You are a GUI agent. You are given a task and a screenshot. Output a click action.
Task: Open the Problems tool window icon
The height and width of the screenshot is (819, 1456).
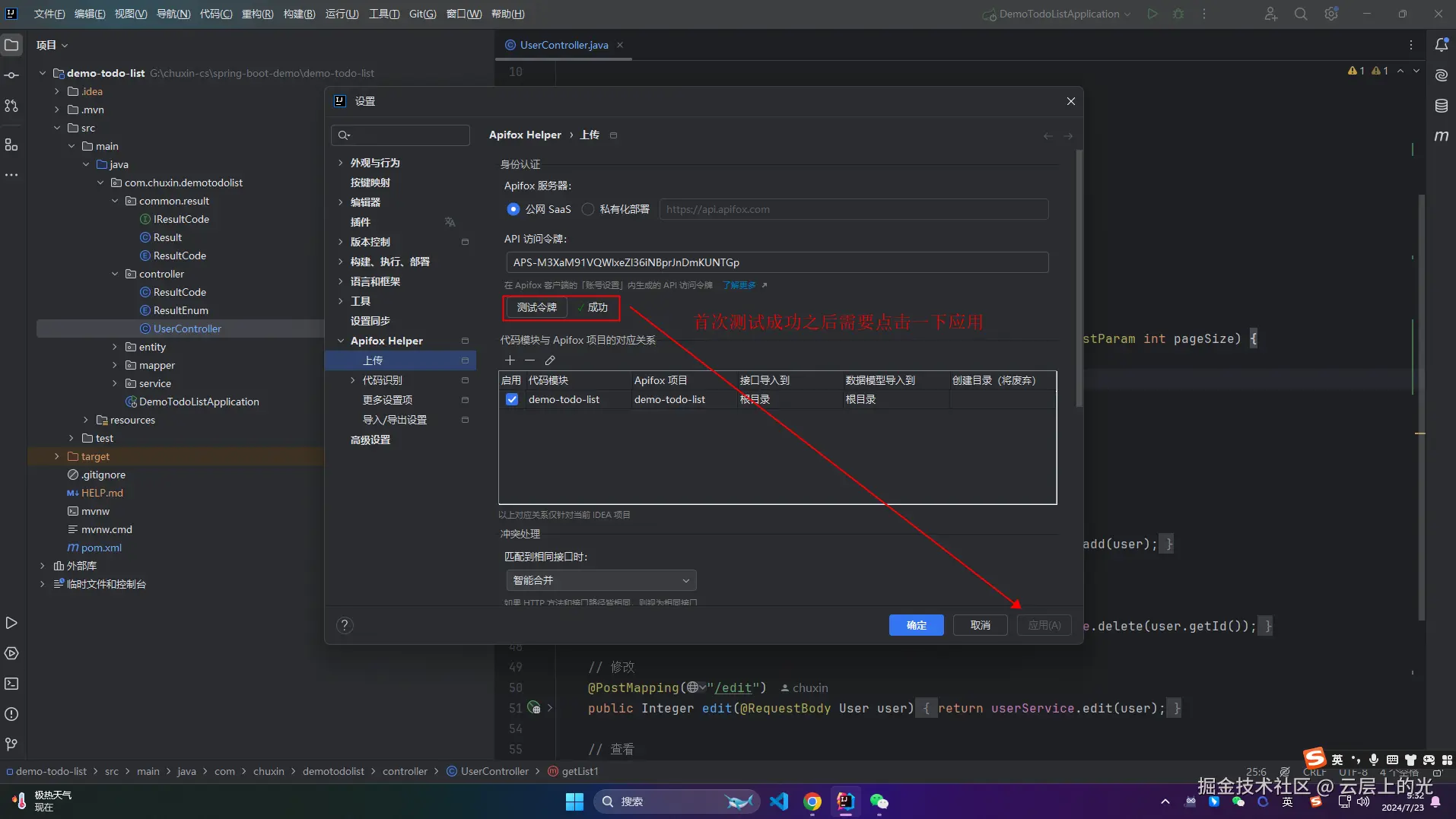pos(11,715)
